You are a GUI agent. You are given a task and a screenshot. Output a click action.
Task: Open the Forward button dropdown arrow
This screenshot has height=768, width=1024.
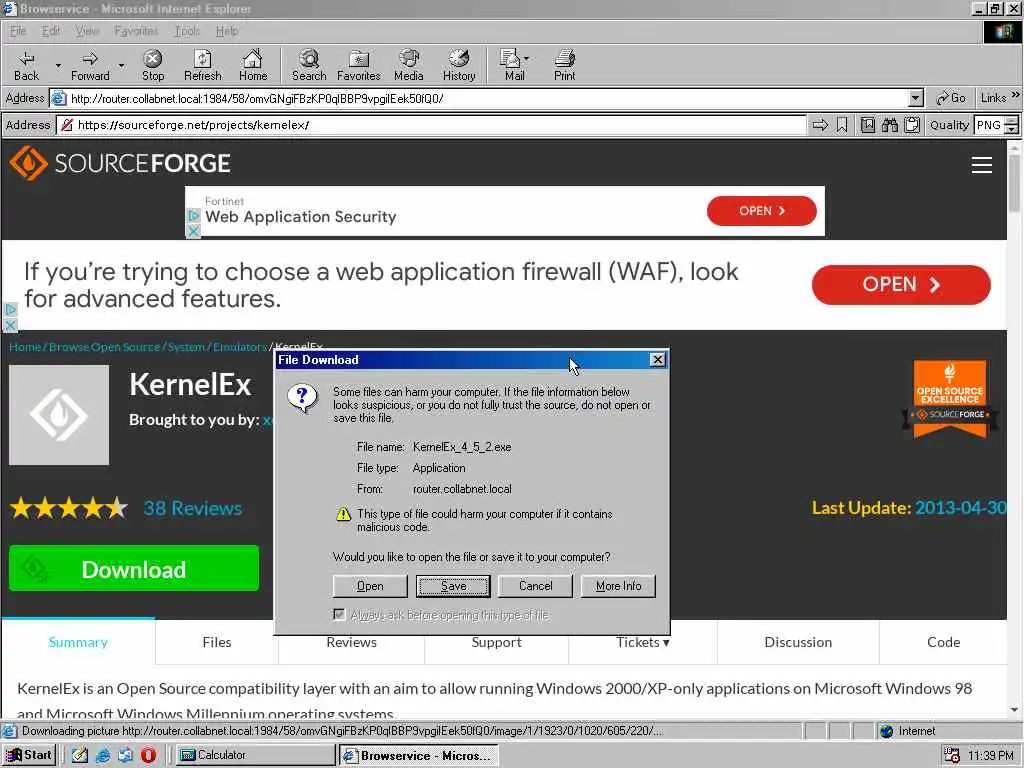[x=121, y=65]
